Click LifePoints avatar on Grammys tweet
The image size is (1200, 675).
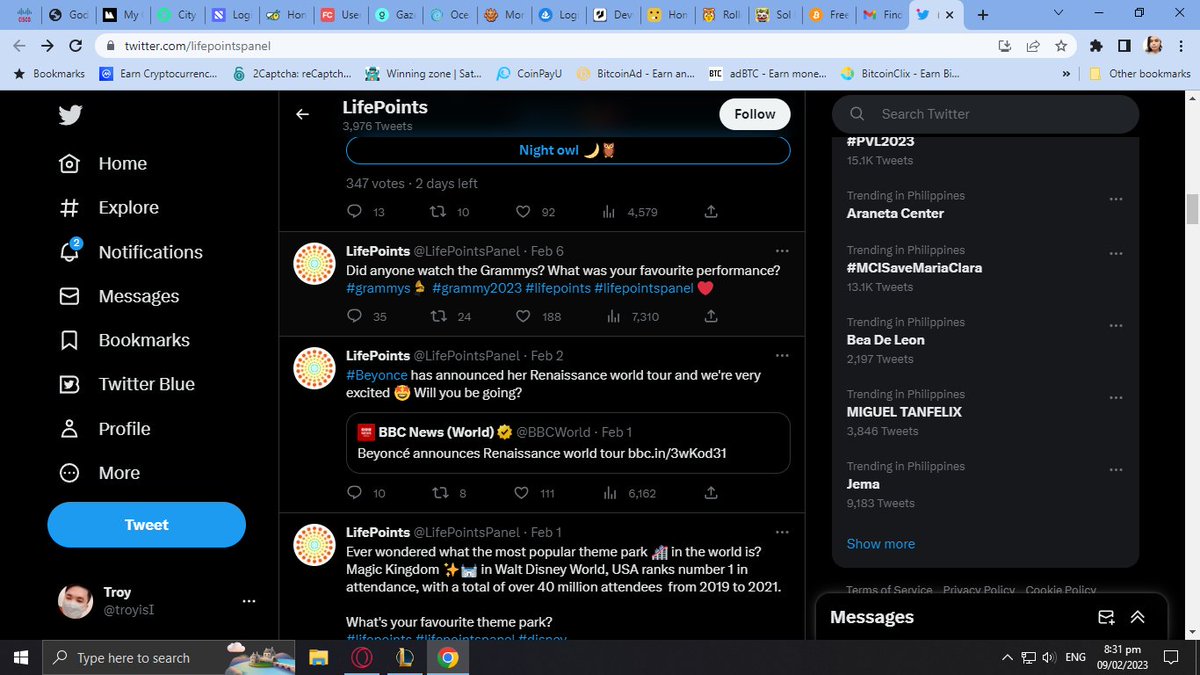tap(313, 263)
